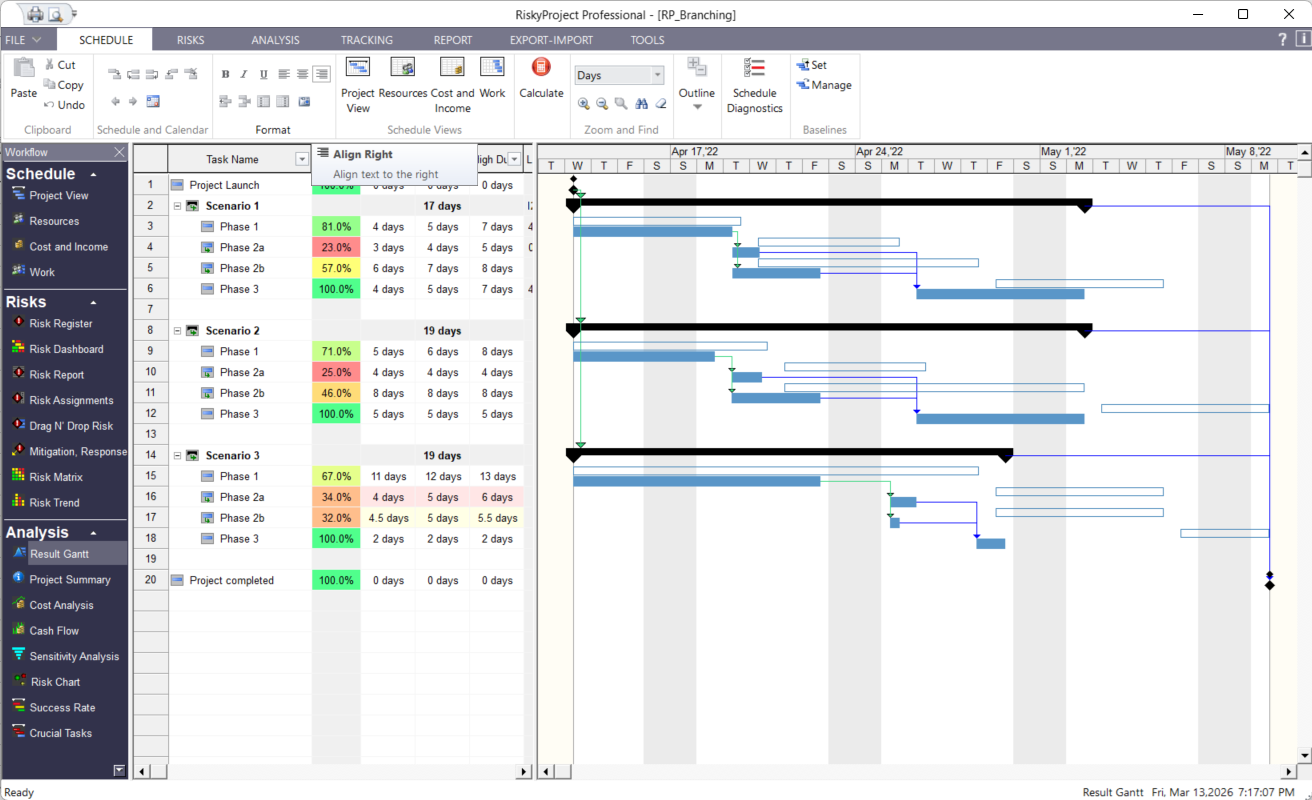Screen dimensions: 1312x800
Task: Open the TOOLS menu
Action: [647, 40]
